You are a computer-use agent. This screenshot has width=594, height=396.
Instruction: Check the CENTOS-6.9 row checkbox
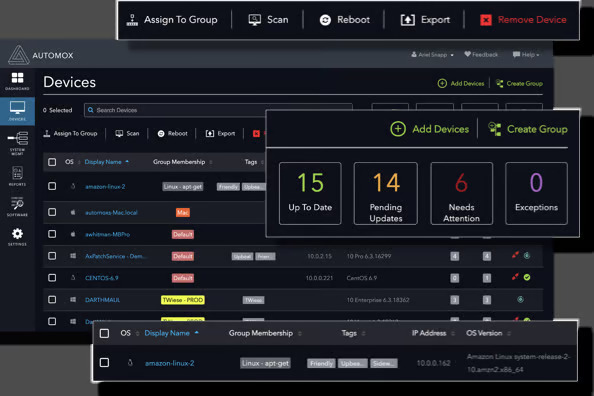click(52, 278)
